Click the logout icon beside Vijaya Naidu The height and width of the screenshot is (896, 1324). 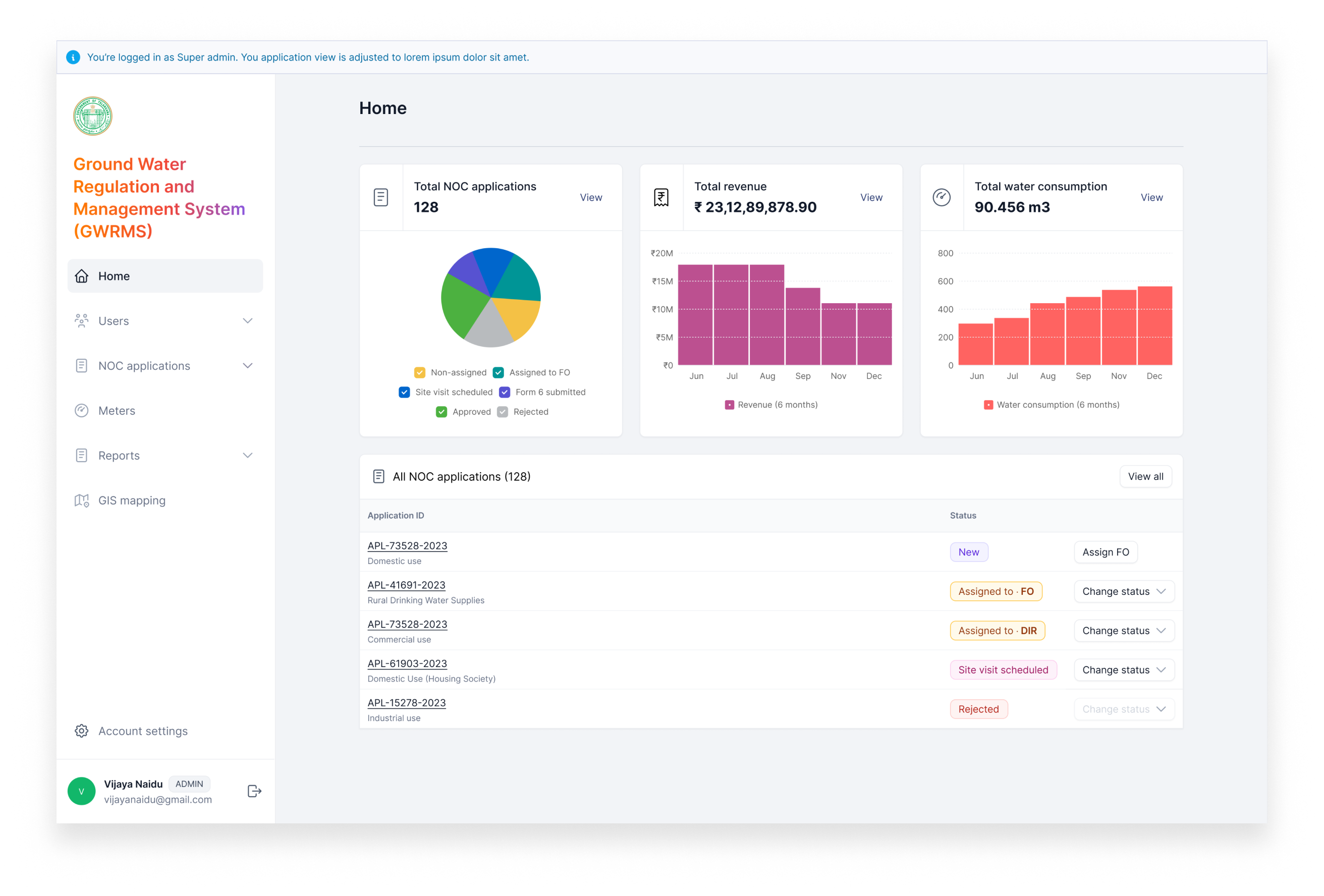254,791
